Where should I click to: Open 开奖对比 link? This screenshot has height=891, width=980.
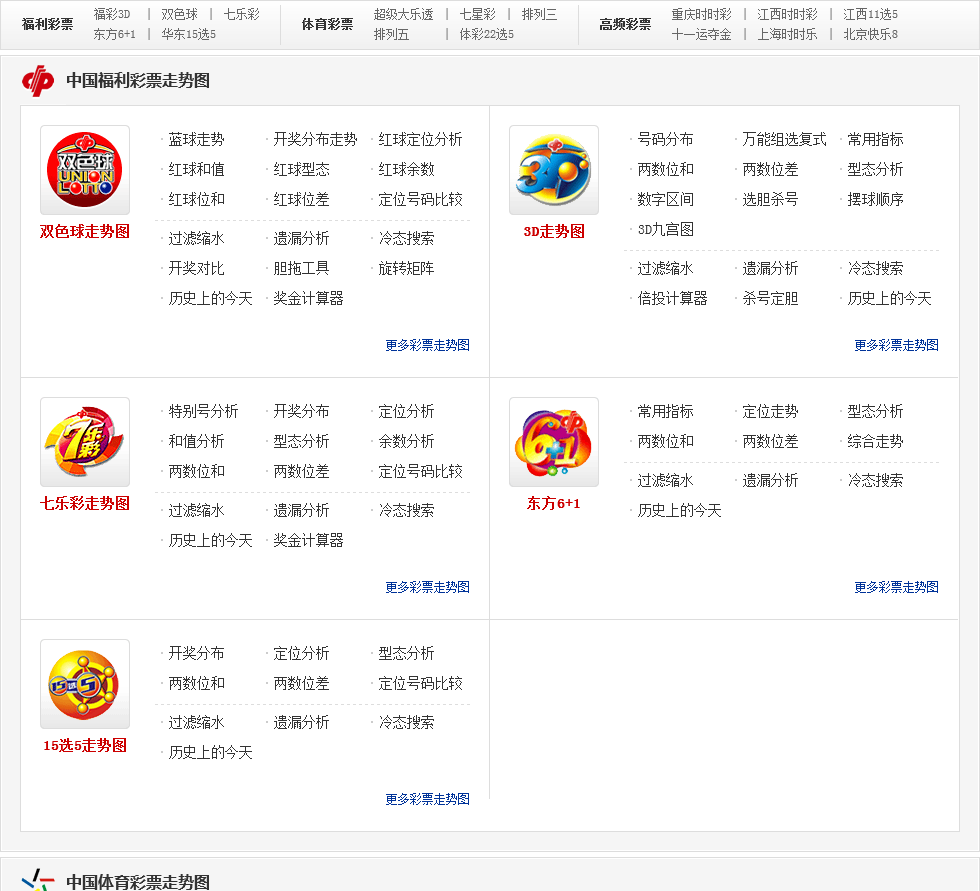[196, 268]
